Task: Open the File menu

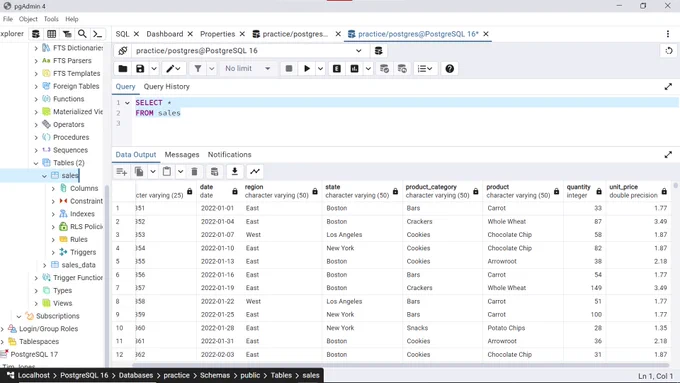Action: point(8,19)
